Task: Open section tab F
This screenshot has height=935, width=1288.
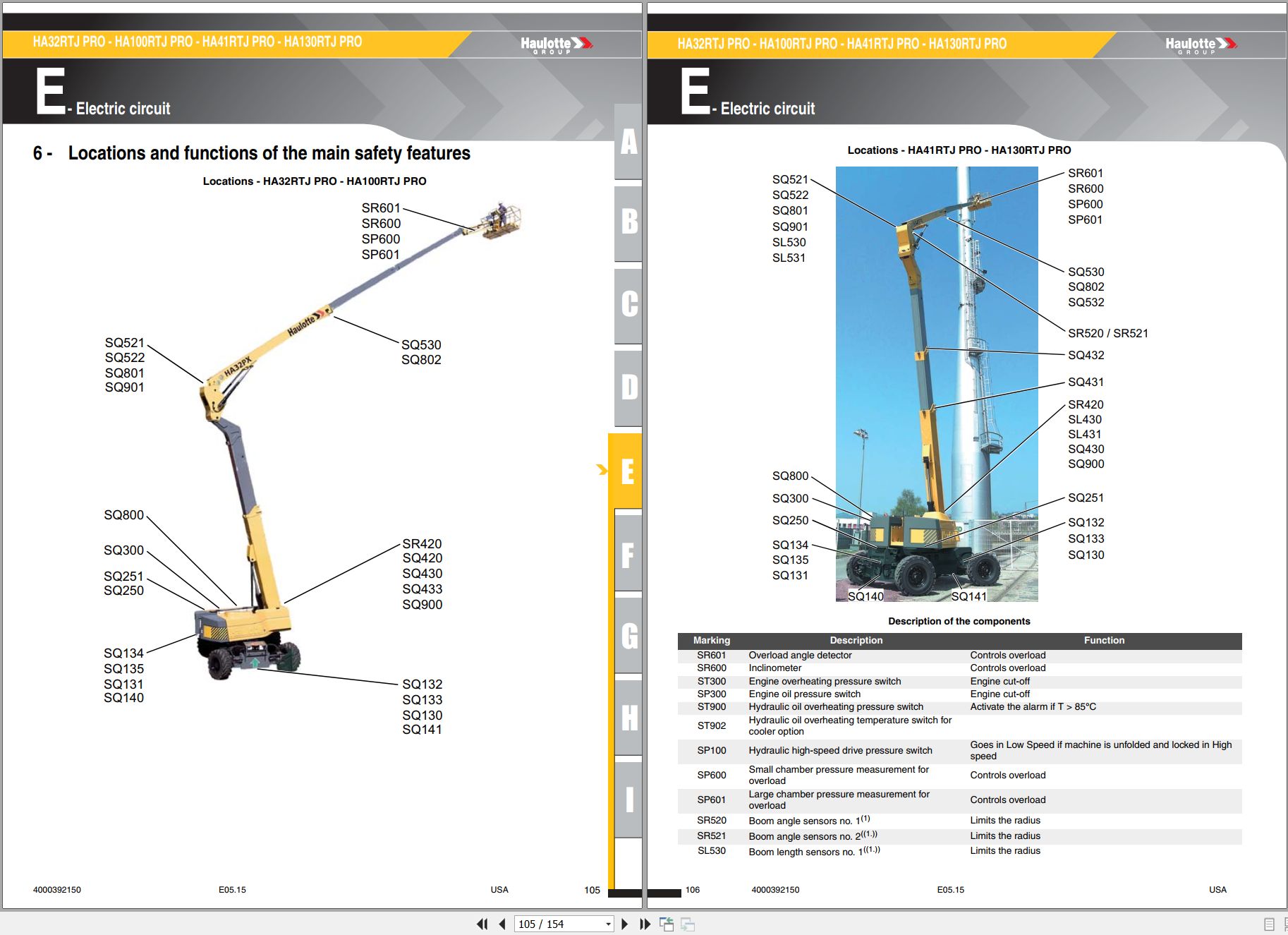Action: 628,554
